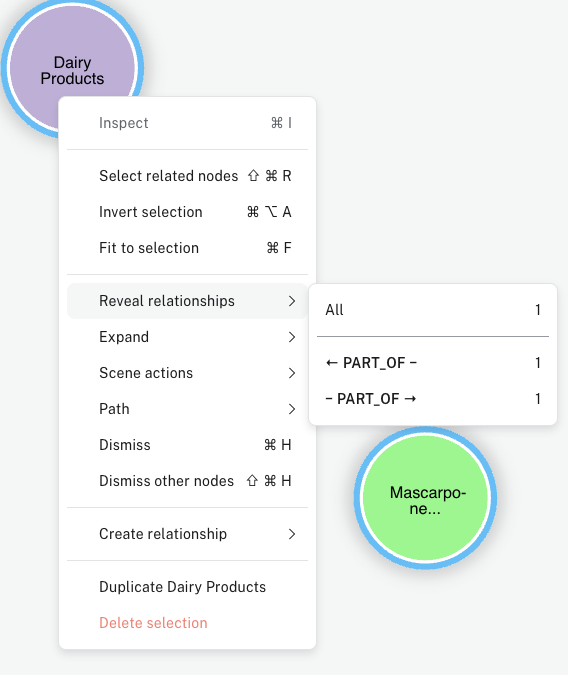The height and width of the screenshot is (675, 568).
Task: Choose Select related nodes
Action: point(187,176)
